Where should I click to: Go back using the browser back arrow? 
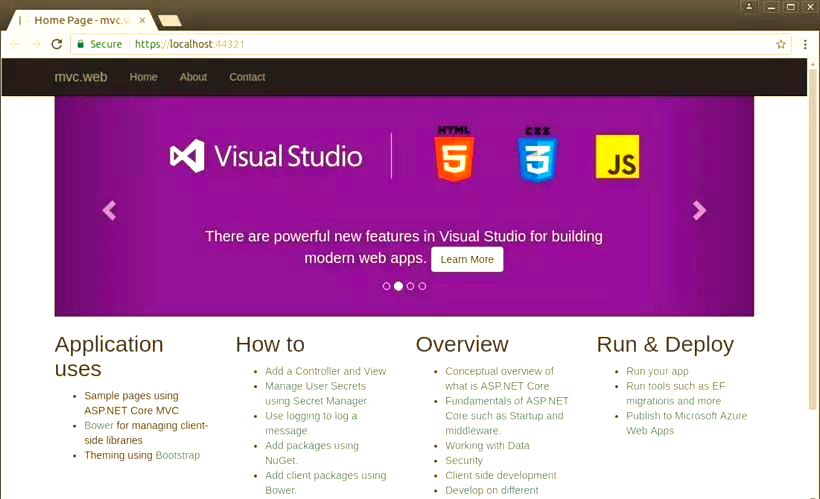15,44
